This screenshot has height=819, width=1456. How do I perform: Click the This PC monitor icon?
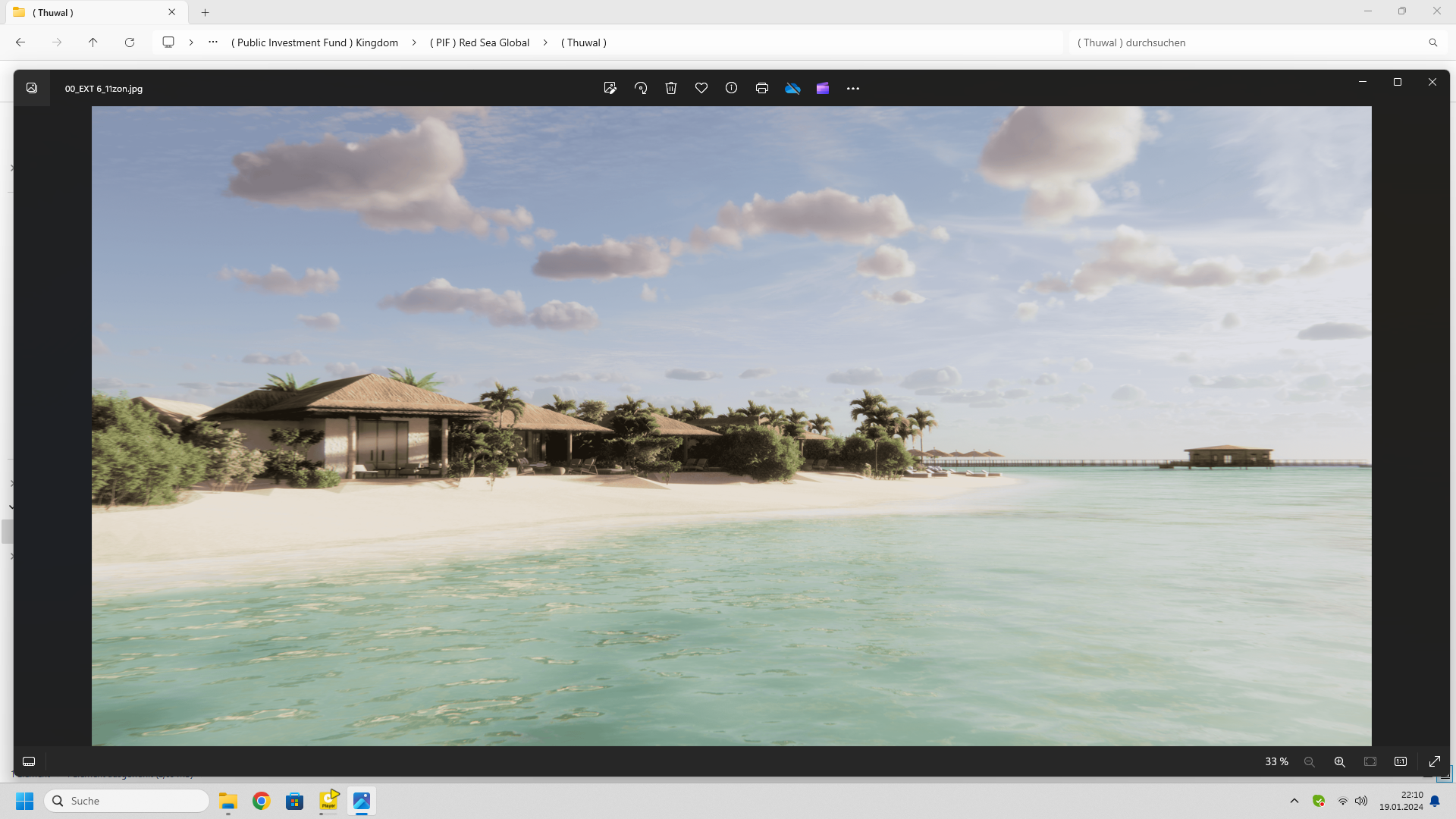coord(168,42)
